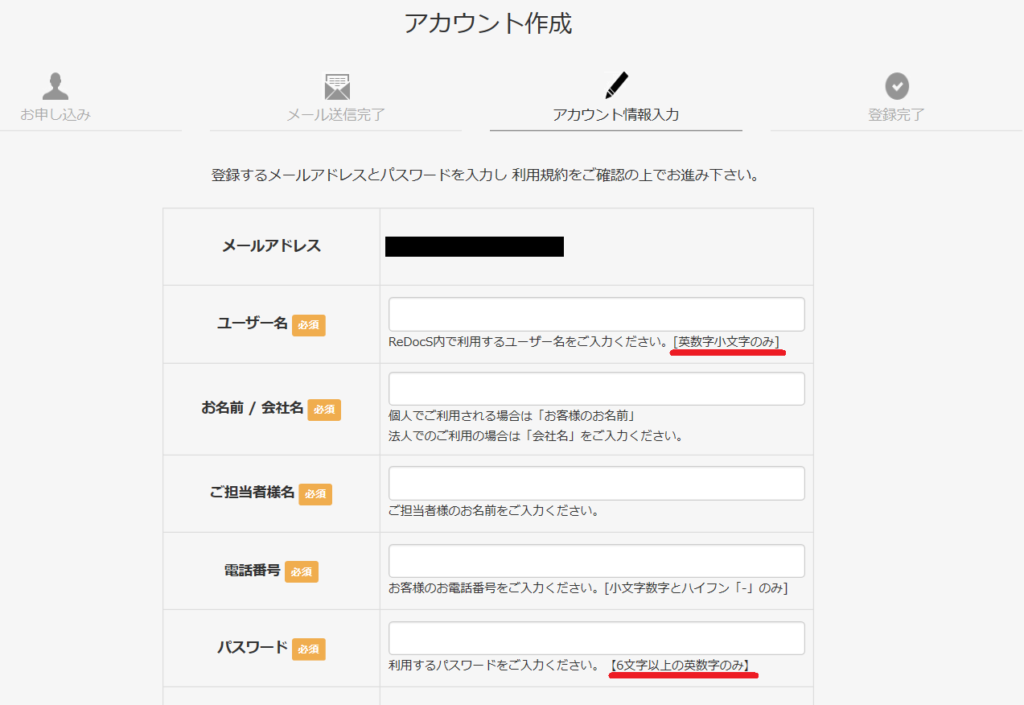Click the pencil icon for アカウント情報入力

(616, 86)
